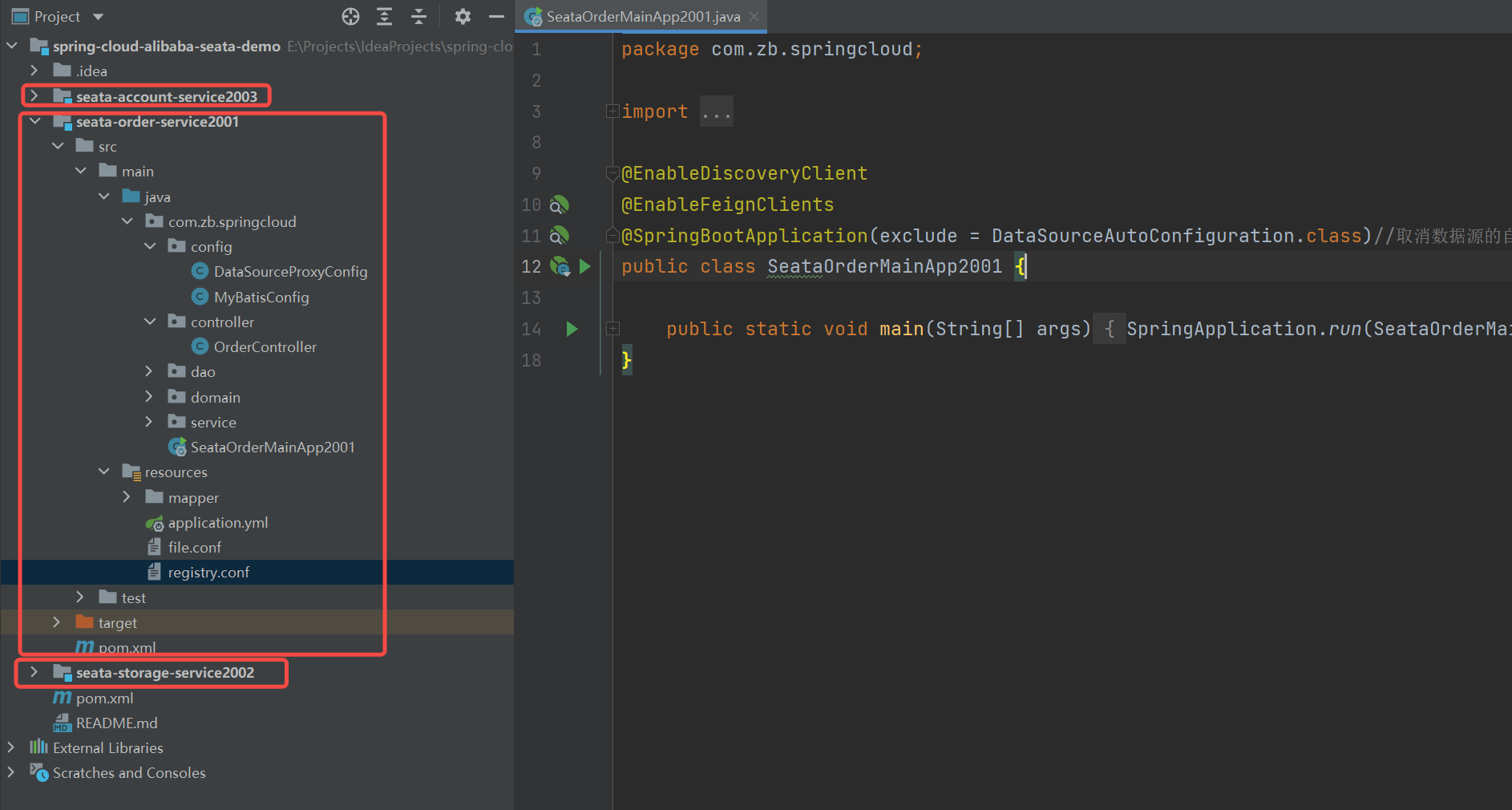Click the run gutter icon beside the class declaration
The image size is (1512, 810).
[x=584, y=266]
